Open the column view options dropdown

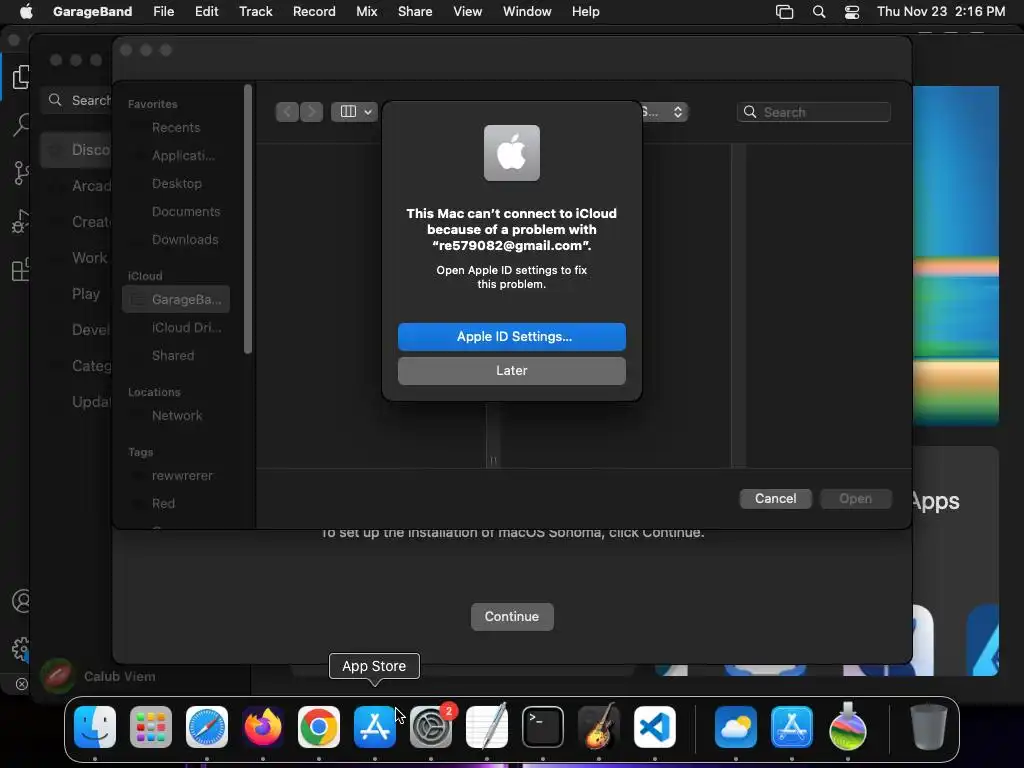click(x=355, y=112)
